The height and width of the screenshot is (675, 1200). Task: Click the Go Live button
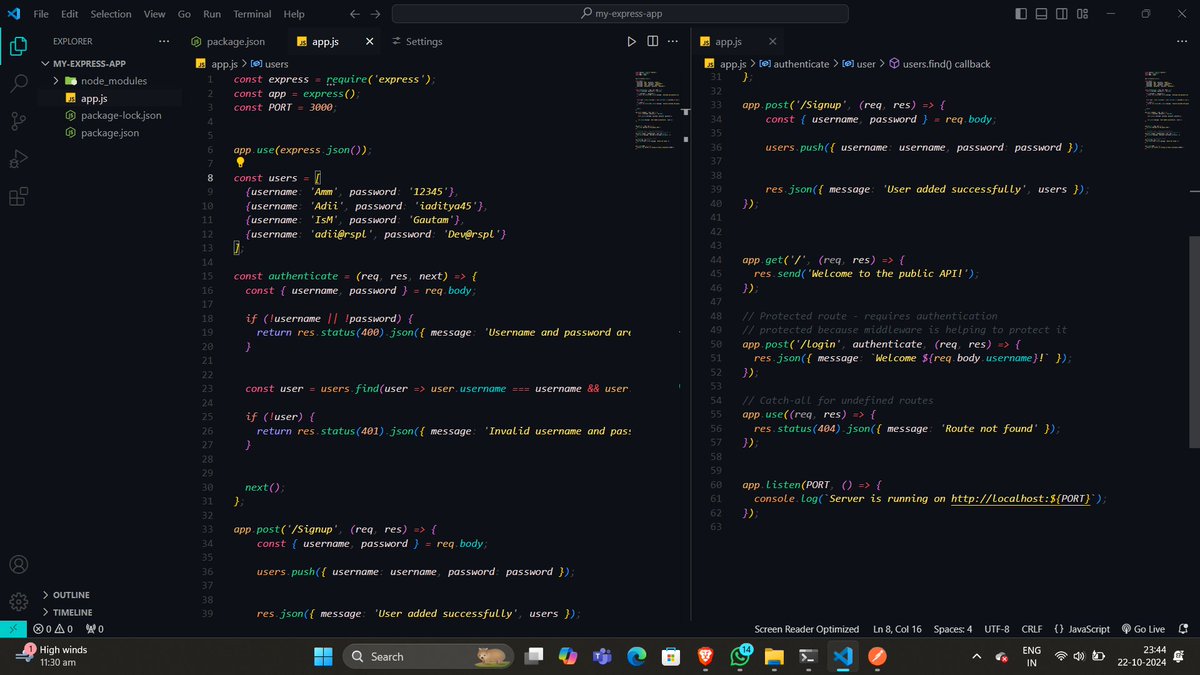[x=1143, y=629]
